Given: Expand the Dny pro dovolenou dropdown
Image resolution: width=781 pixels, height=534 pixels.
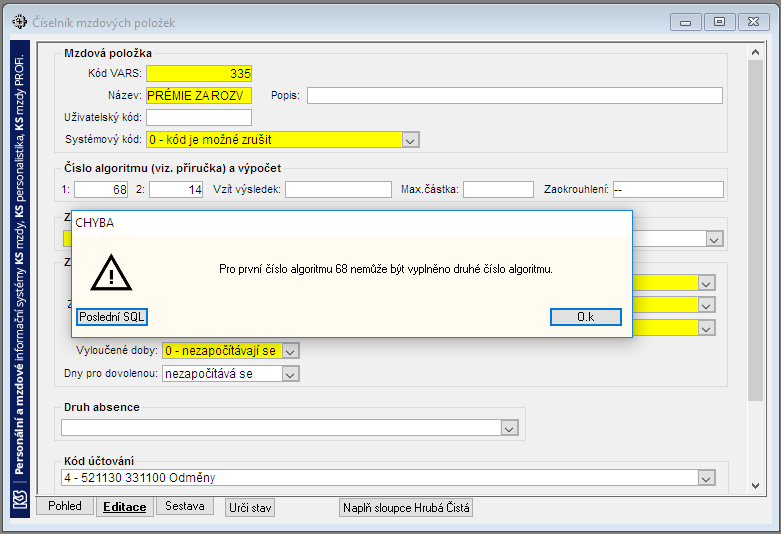Looking at the screenshot, I should [x=291, y=374].
